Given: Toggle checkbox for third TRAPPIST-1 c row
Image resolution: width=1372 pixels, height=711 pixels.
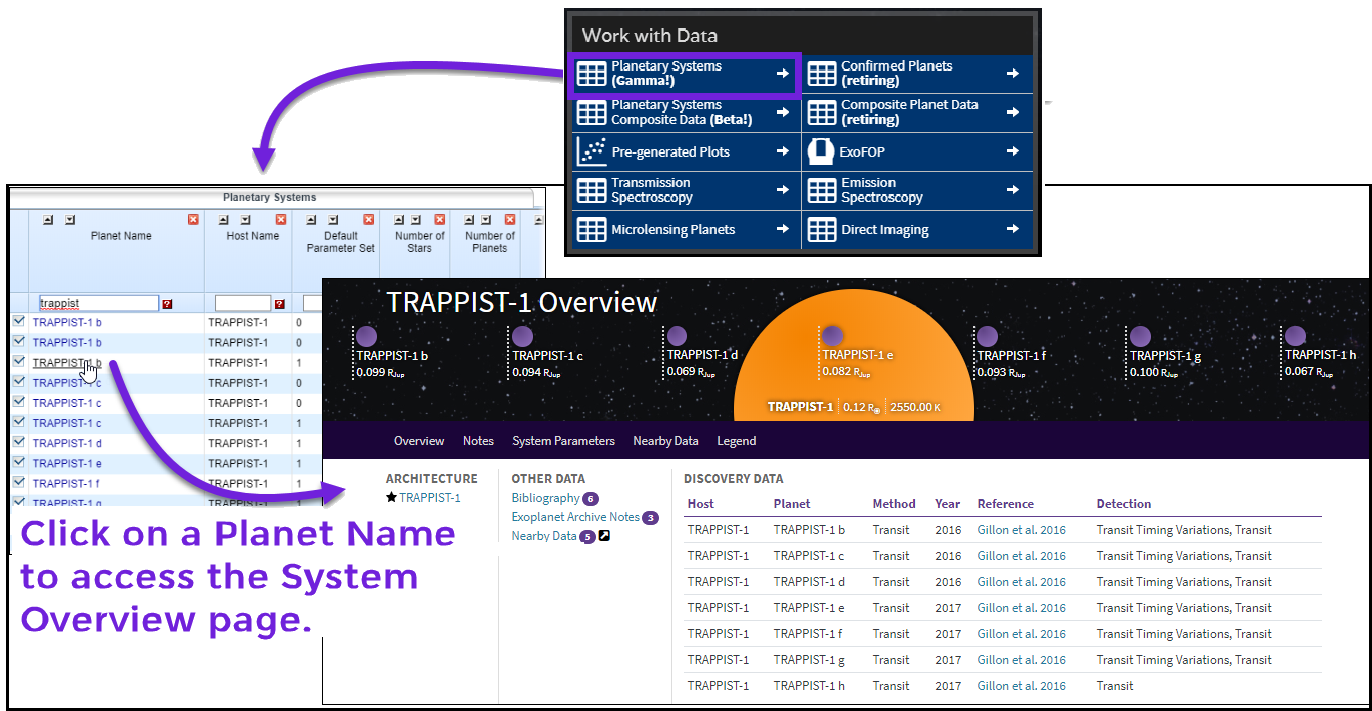Looking at the screenshot, I should coord(19,422).
